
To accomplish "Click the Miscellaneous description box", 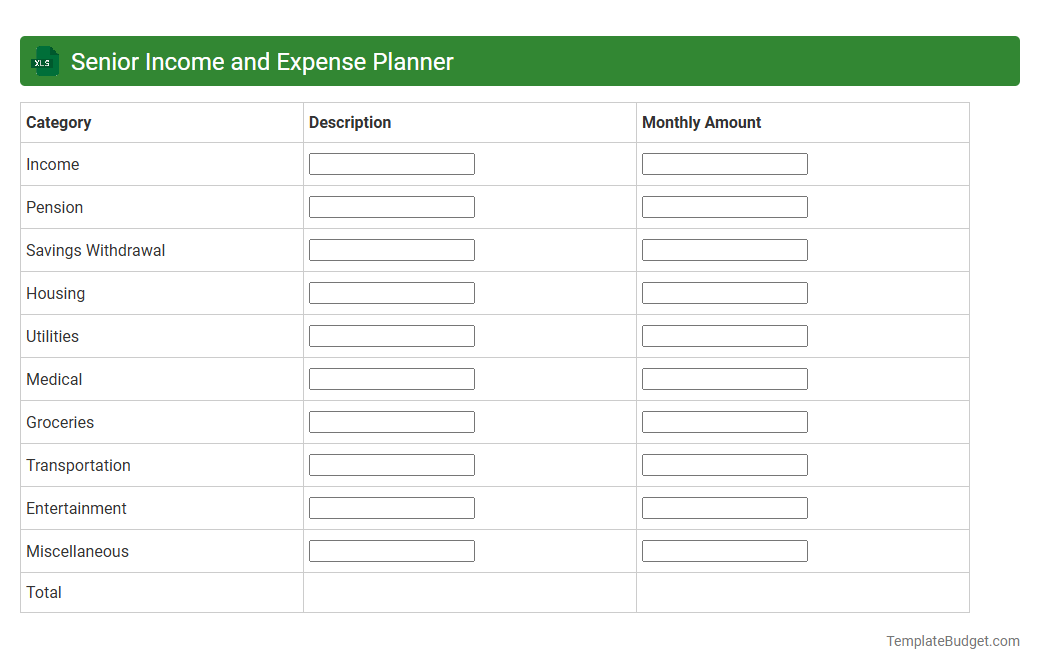I will [x=392, y=550].
